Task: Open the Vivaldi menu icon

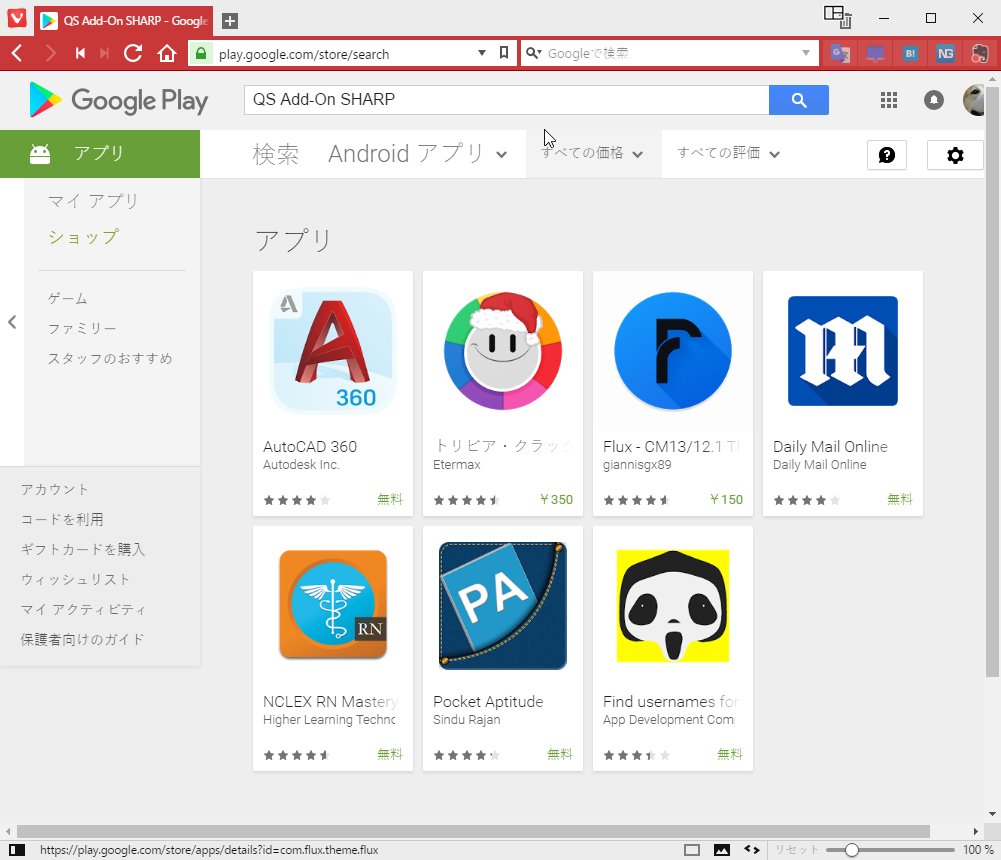Action: [17, 18]
